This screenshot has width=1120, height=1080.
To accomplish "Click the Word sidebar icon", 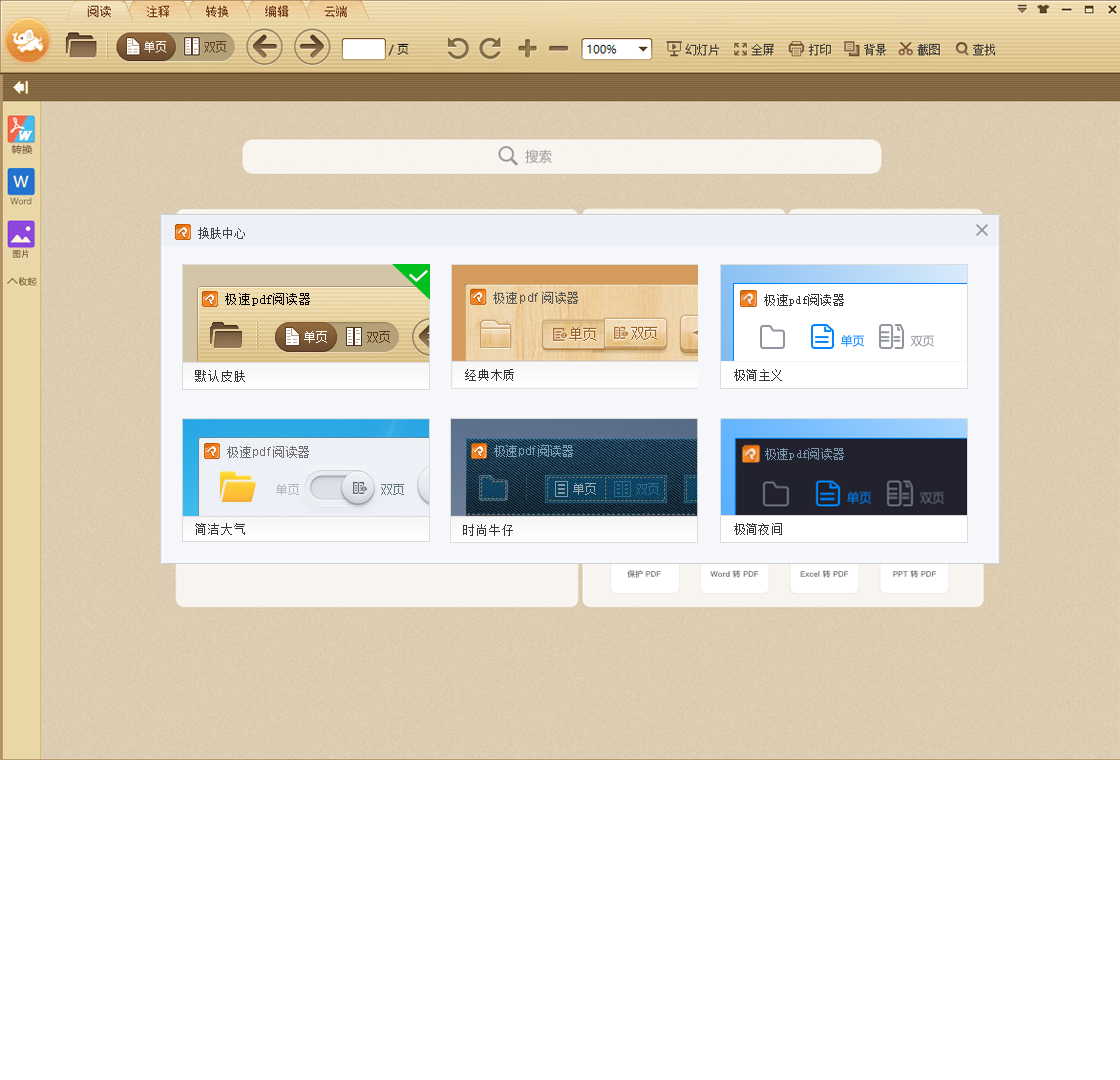I will pyautogui.click(x=21, y=187).
